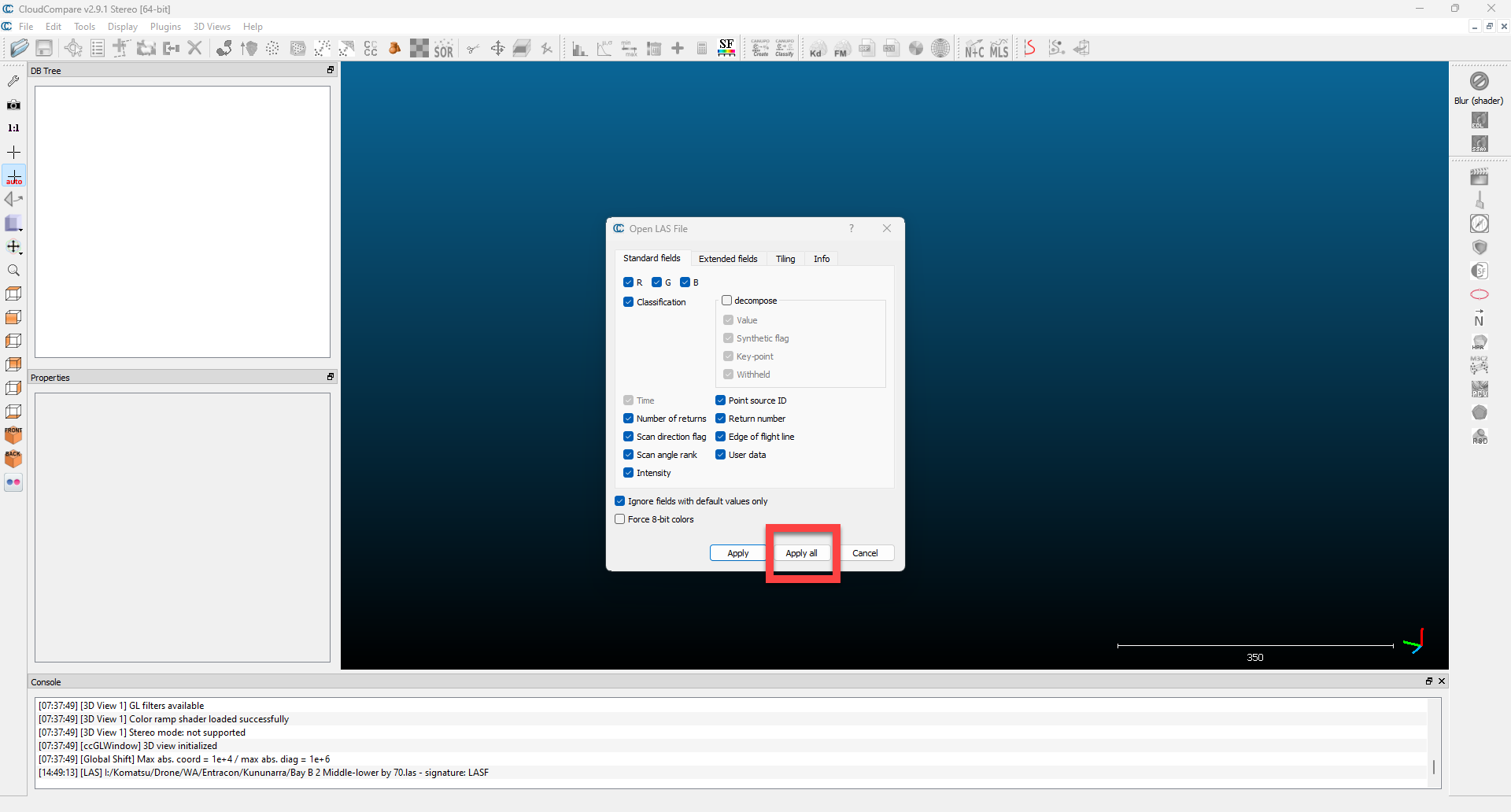Click the Save floppy disk icon
Viewport: 1511px width, 812px height.
[44, 49]
